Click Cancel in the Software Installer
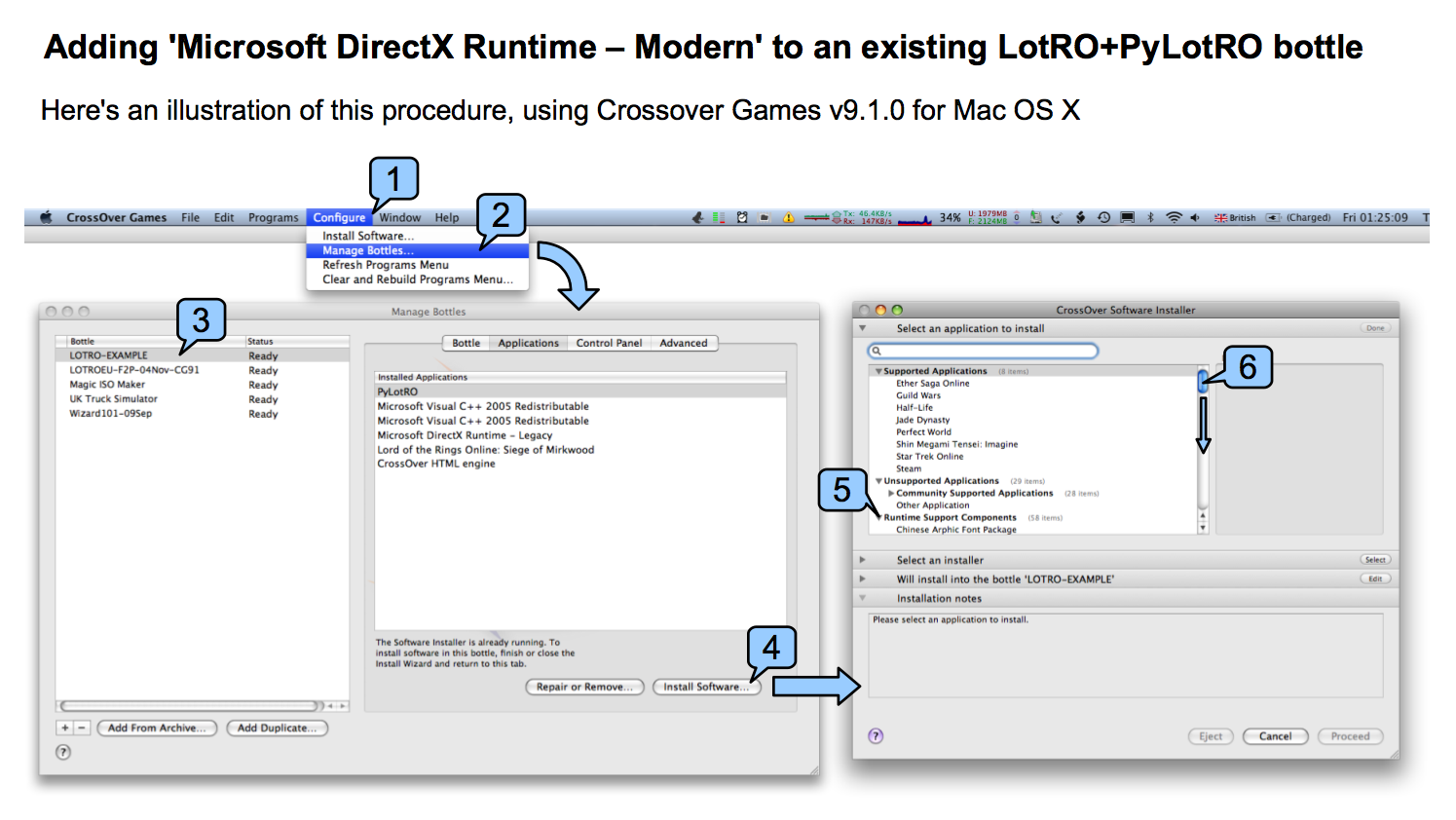The height and width of the screenshot is (820, 1456). tap(1275, 736)
